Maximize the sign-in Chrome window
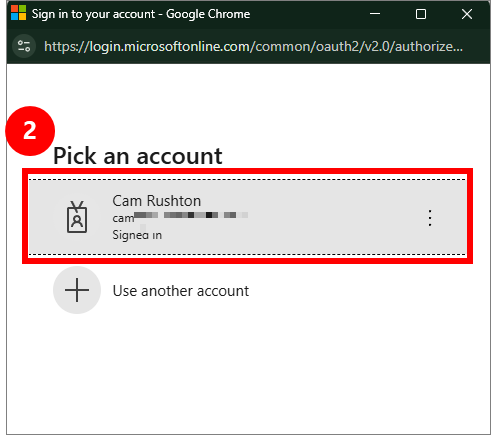Screen dimensions: 491x435 point(421,14)
